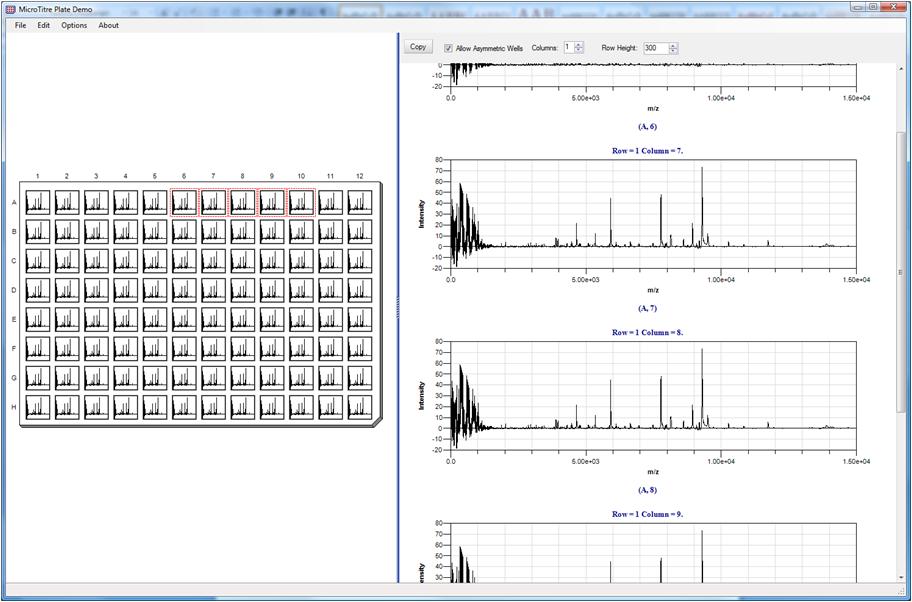Choose well B3 spectrum icon
The image size is (912, 602).
coord(96,232)
